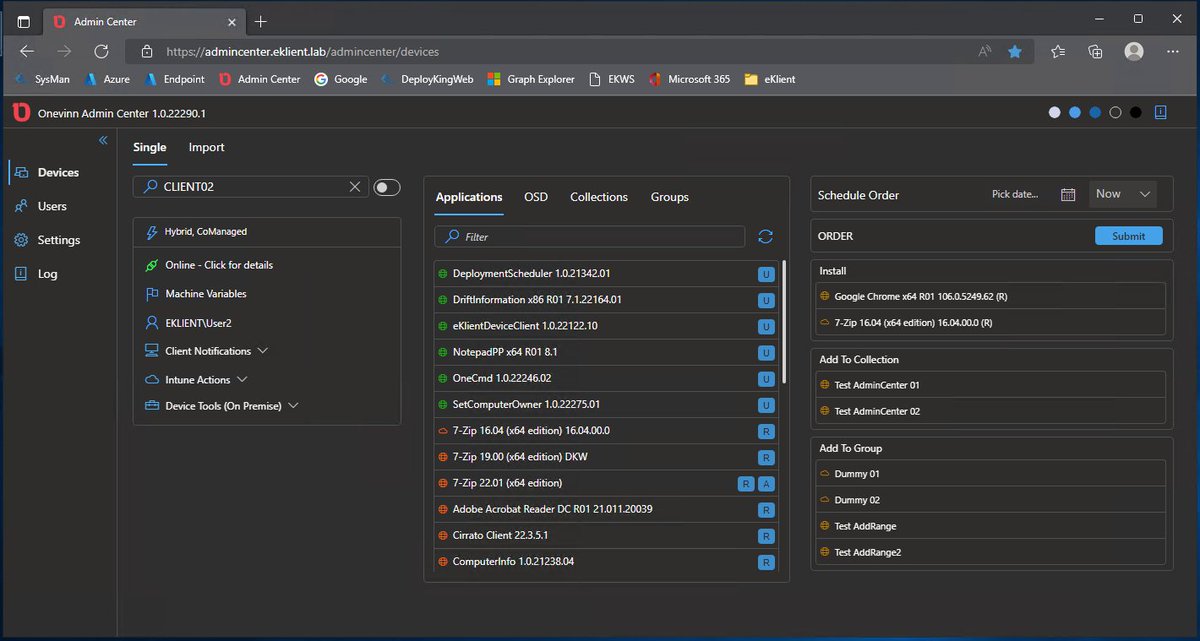
Task: Click the info icon in the top bar
Action: coord(1160,112)
